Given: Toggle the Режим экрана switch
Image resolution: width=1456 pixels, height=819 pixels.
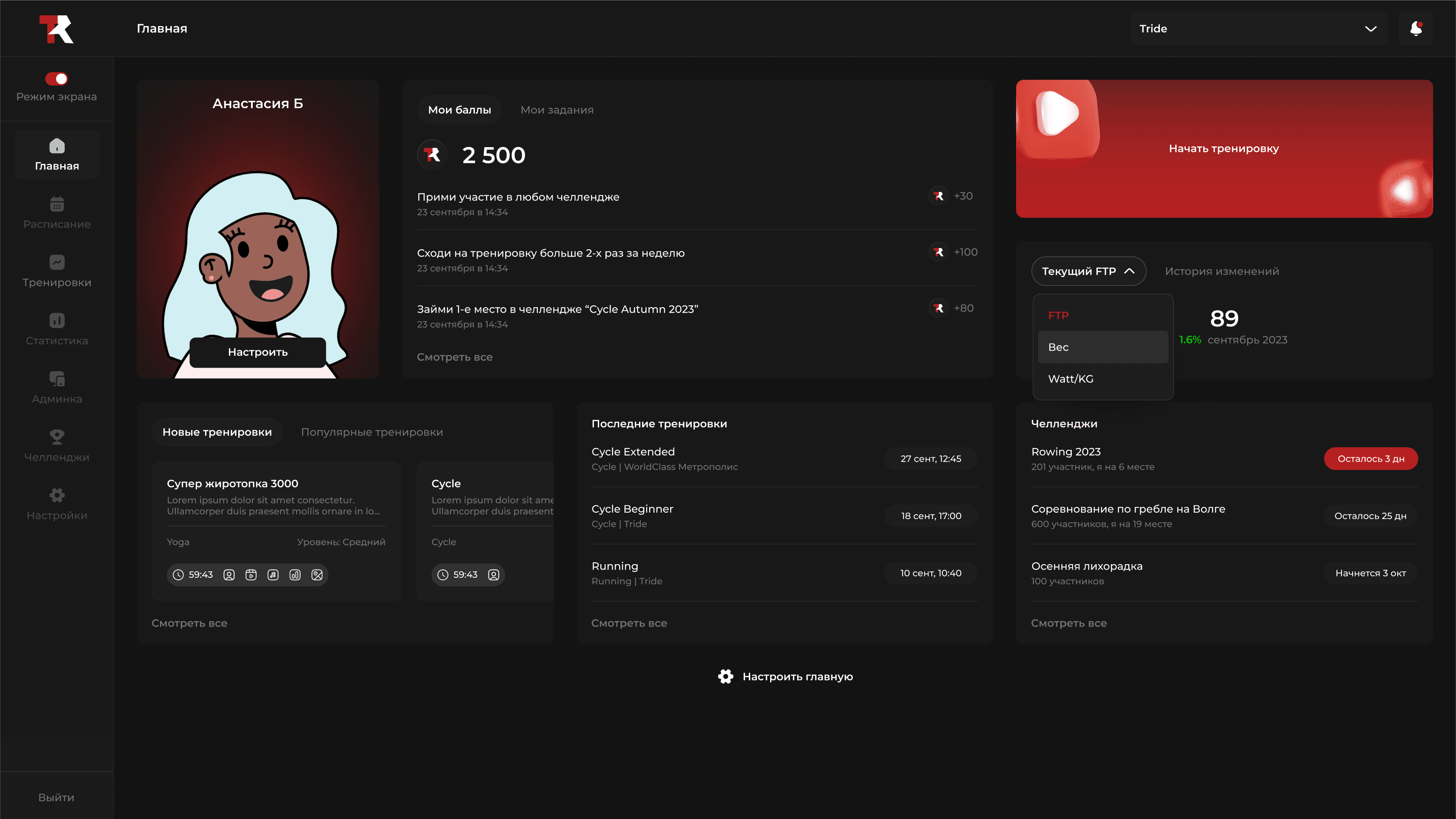Looking at the screenshot, I should [57, 79].
